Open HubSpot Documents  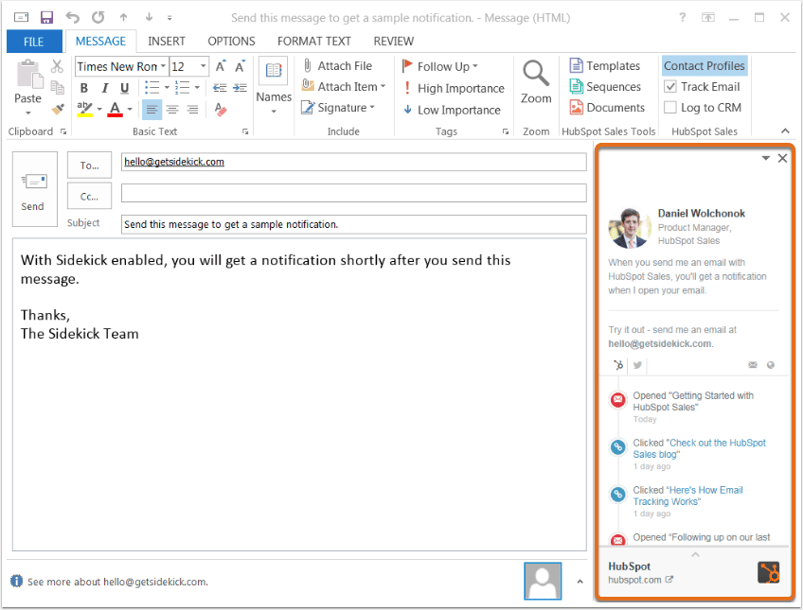pyautogui.click(x=607, y=108)
